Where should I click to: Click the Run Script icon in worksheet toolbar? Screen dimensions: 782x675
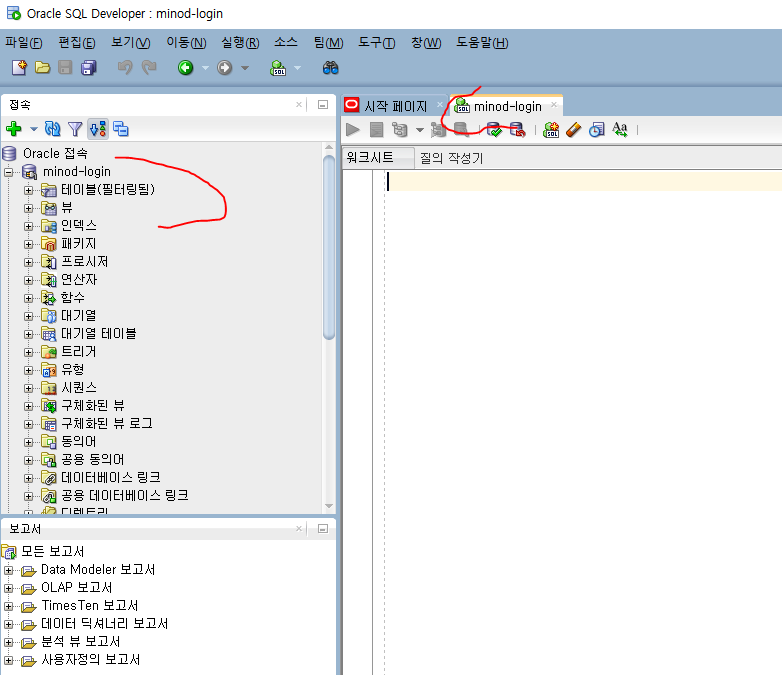[x=377, y=130]
